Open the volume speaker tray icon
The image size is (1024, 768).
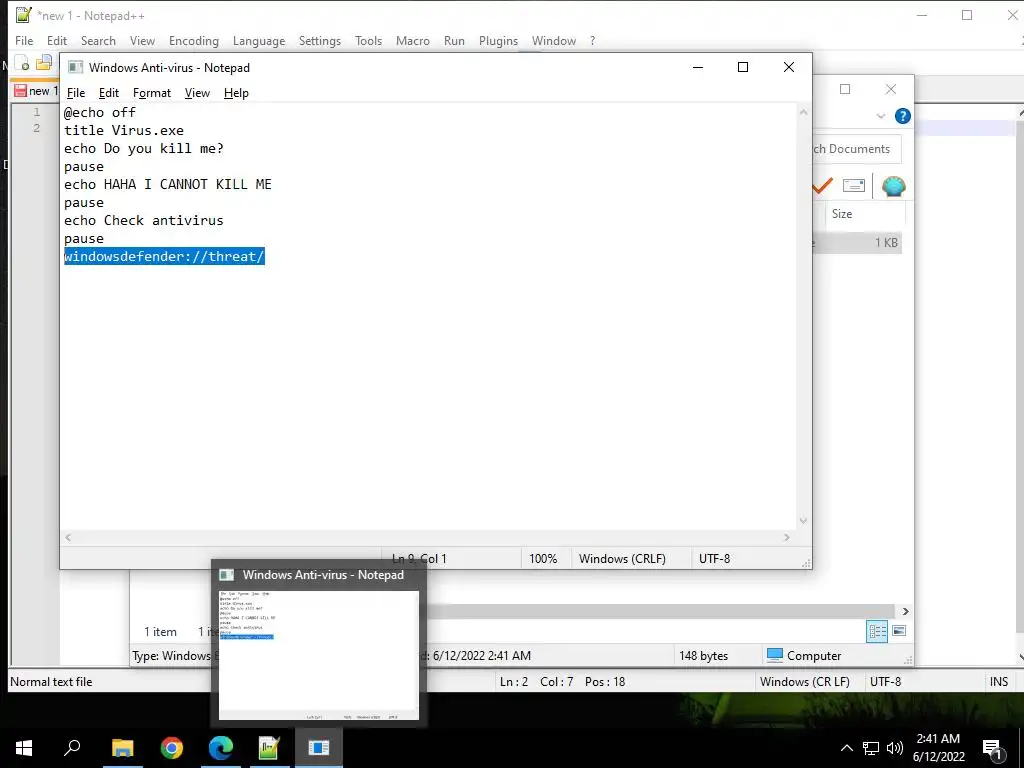point(895,748)
